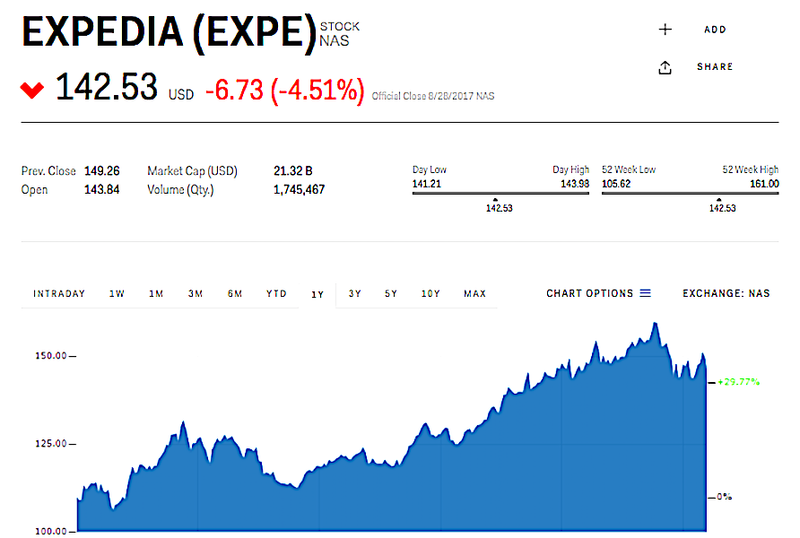The image size is (800, 538).
Task: Select the 6M time range
Action: pyautogui.click(x=235, y=294)
